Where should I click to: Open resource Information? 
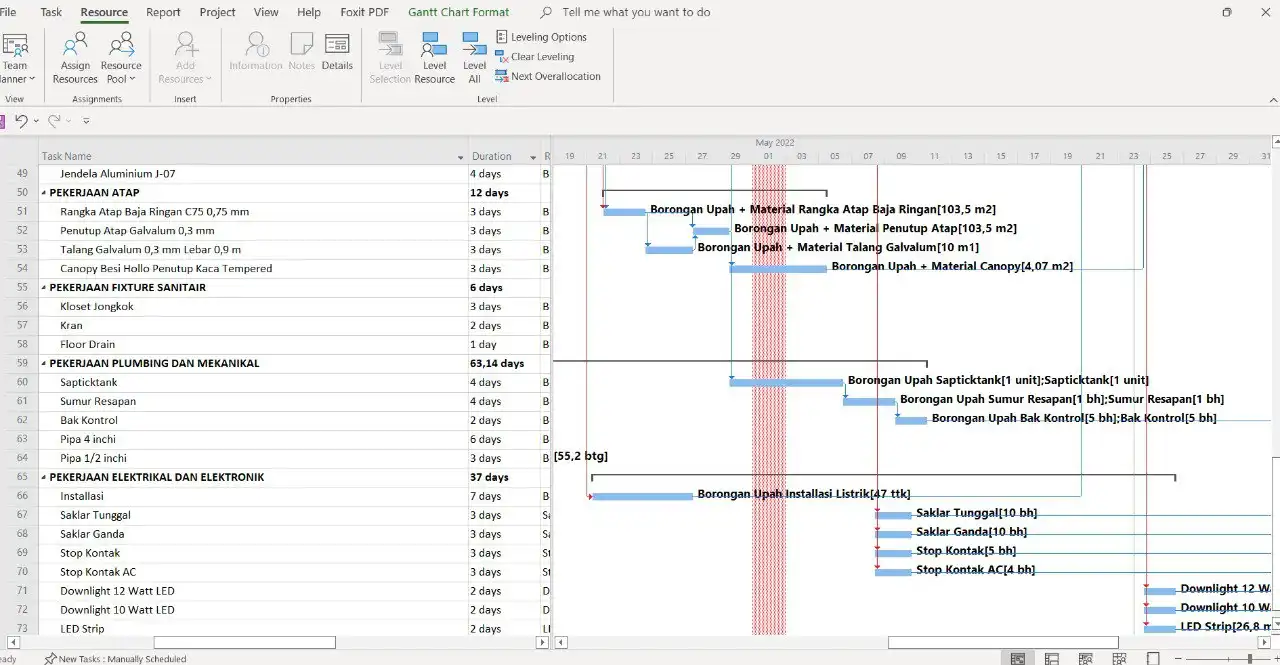click(256, 52)
